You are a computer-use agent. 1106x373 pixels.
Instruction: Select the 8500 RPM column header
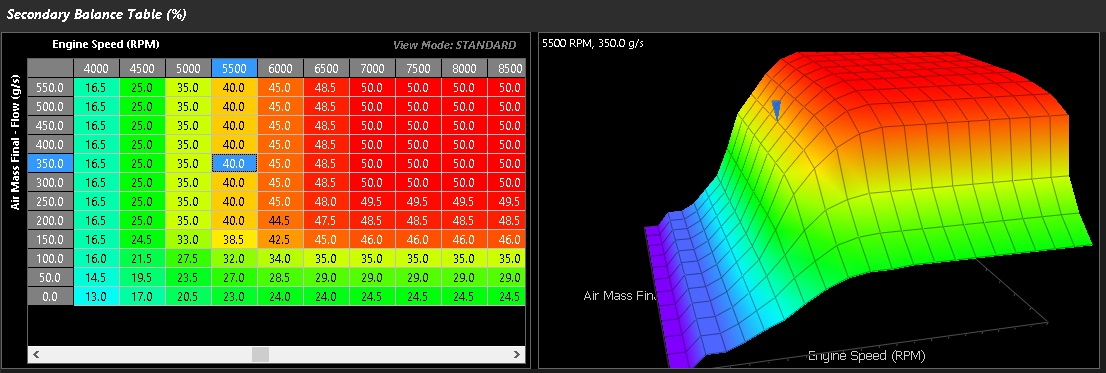pos(506,68)
